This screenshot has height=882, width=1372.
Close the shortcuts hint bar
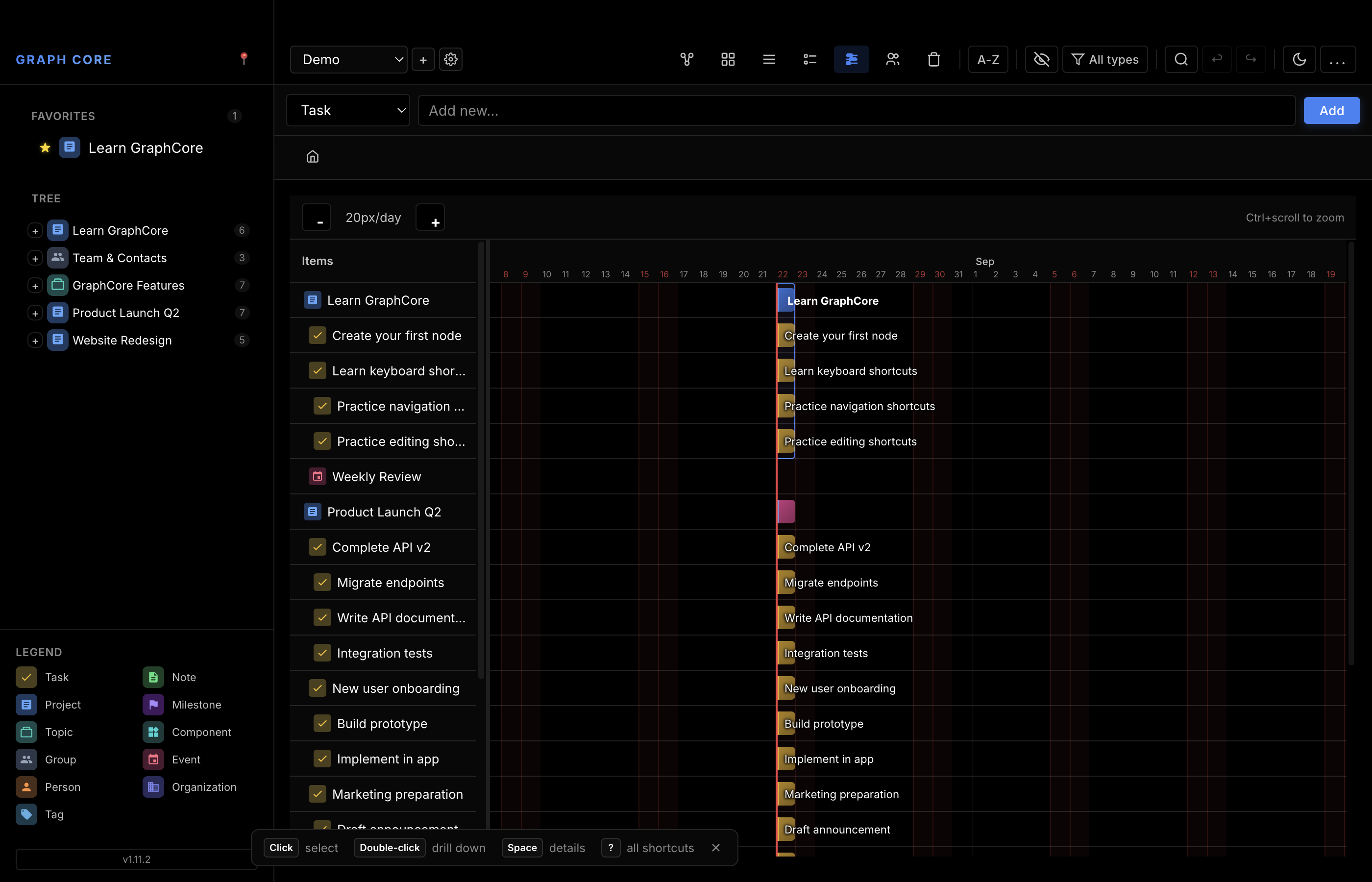click(716, 848)
